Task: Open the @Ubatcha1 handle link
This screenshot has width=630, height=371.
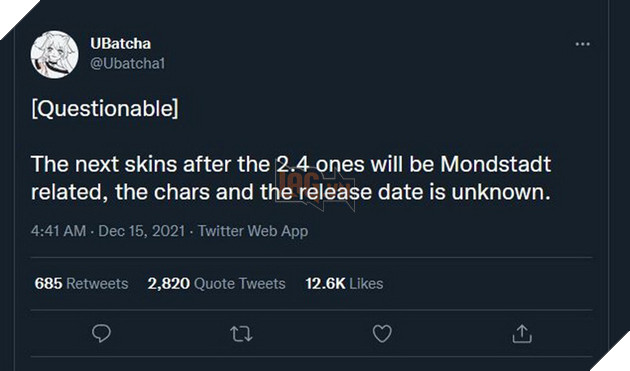Action: pyautogui.click(x=127, y=64)
